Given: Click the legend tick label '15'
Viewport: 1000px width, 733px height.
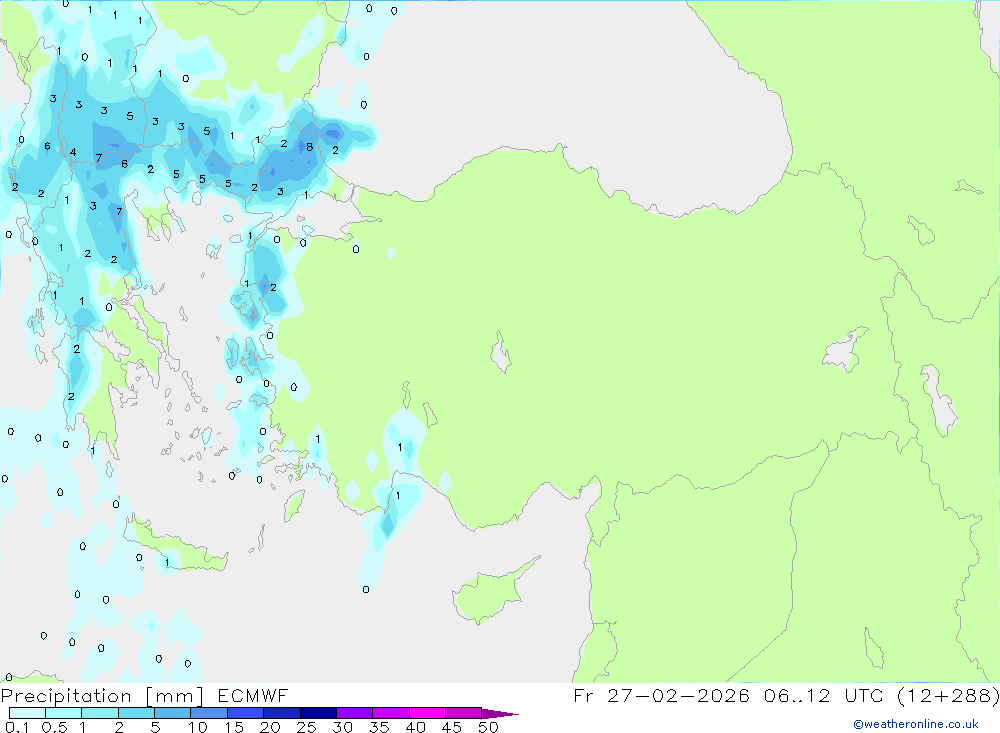Looking at the screenshot, I should [234, 727].
